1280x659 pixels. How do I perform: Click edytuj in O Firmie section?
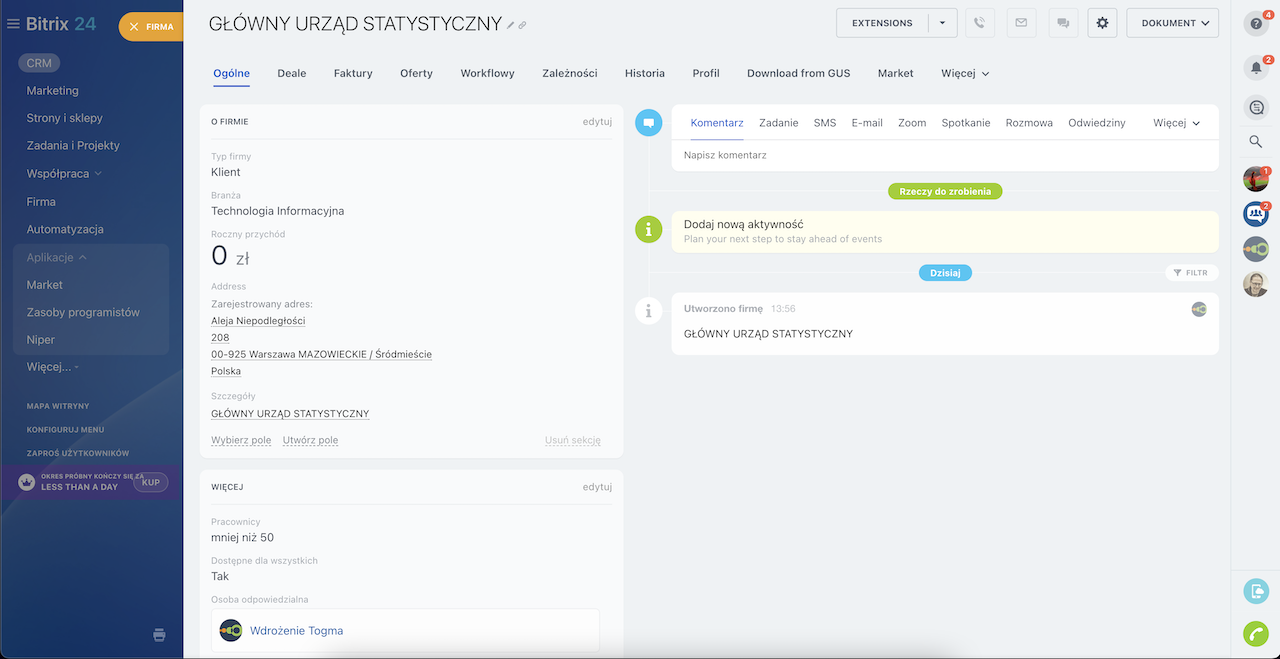pyautogui.click(x=597, y=122)
